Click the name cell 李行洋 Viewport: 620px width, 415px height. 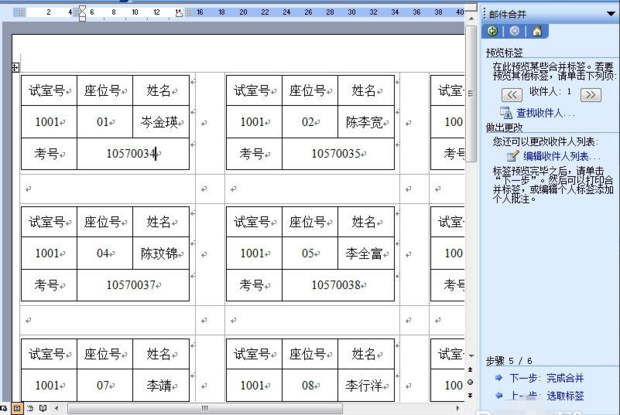click(365, 385)
